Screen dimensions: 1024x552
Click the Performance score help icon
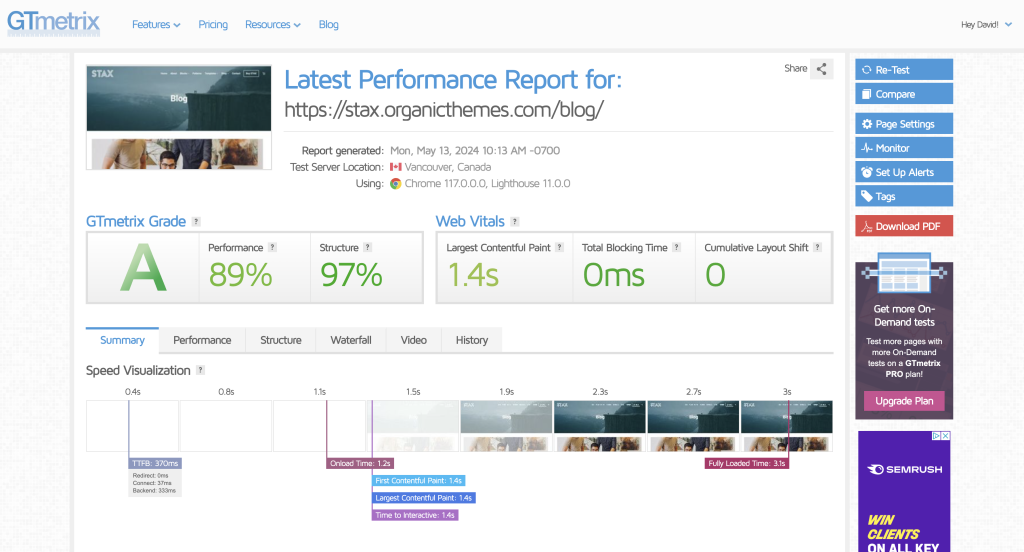[272, 248]
